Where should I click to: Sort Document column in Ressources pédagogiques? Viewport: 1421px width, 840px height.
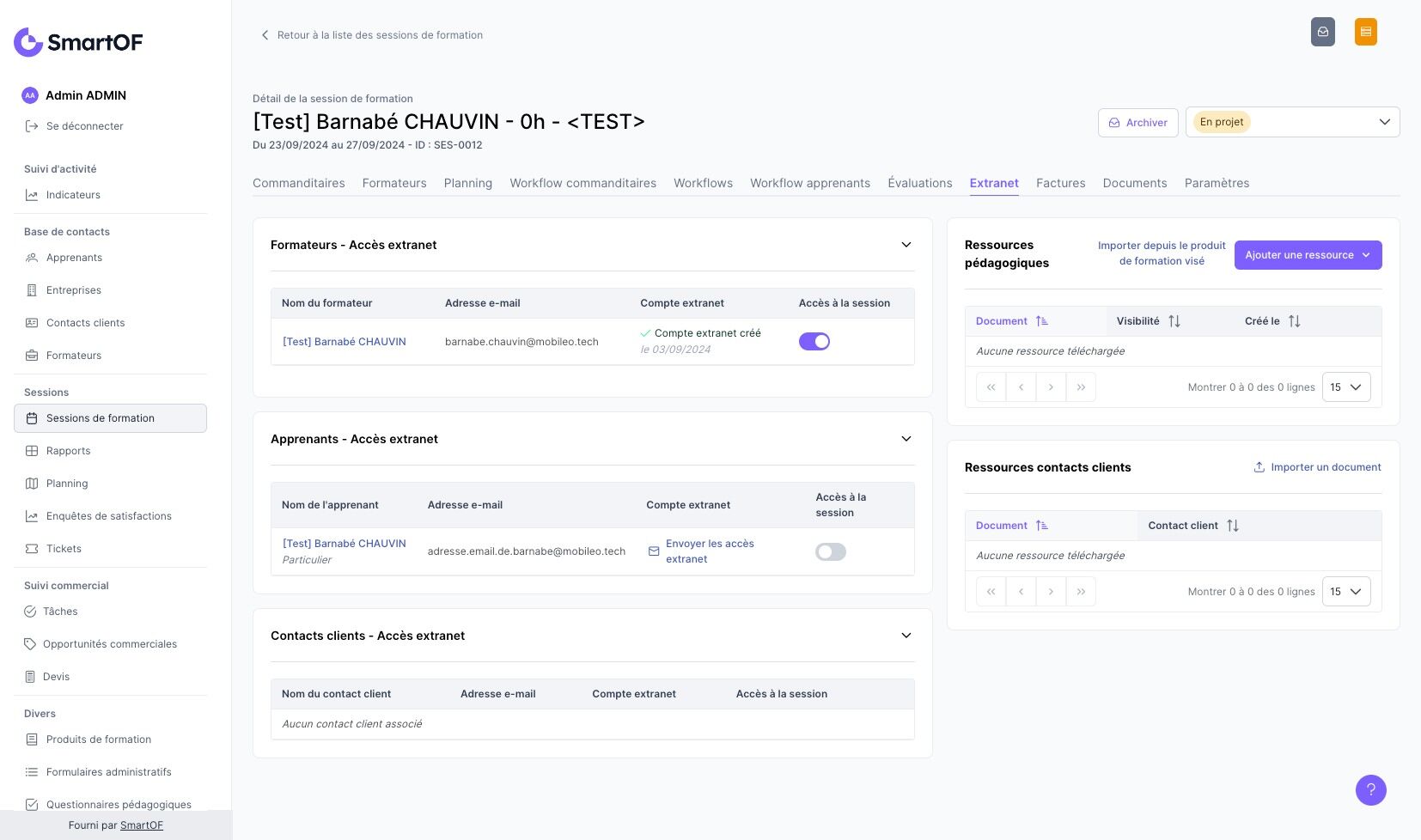[1041, 321]
